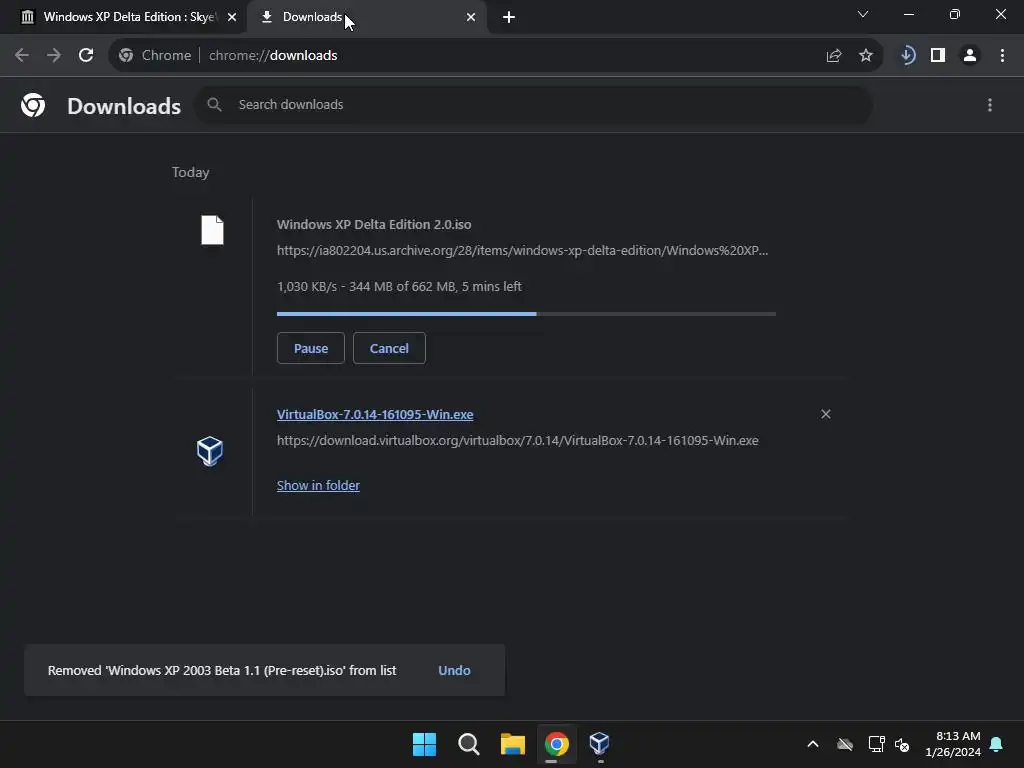
Task: Open File Explorer from taskbar
Action: (x=513, y=744)
